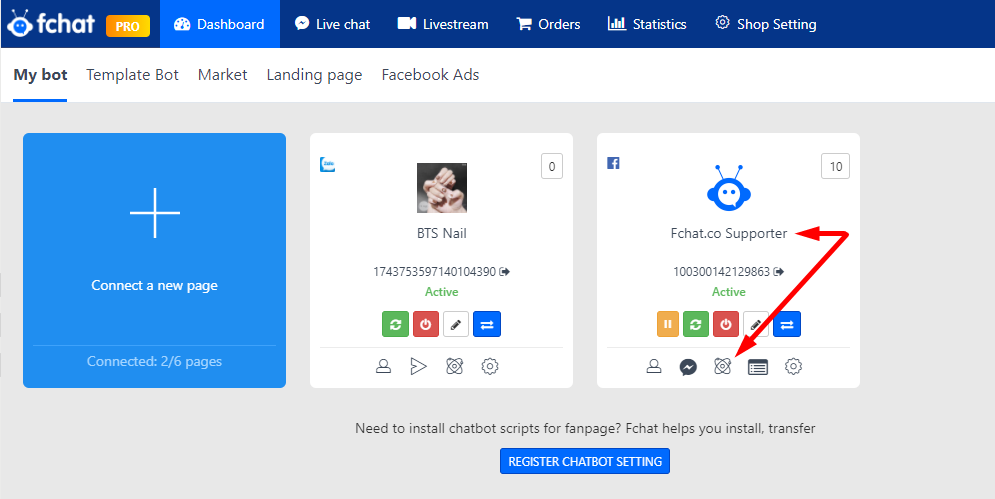Screen dimensions: 995x499
Task: Open the gear settings on the BTS Nail card
Action: [x=490, y=366]
